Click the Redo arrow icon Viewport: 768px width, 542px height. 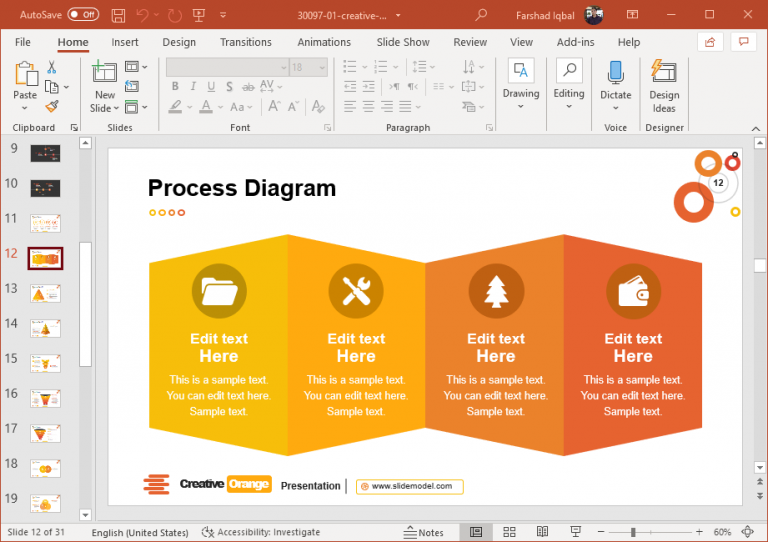[x=174, y=15]
